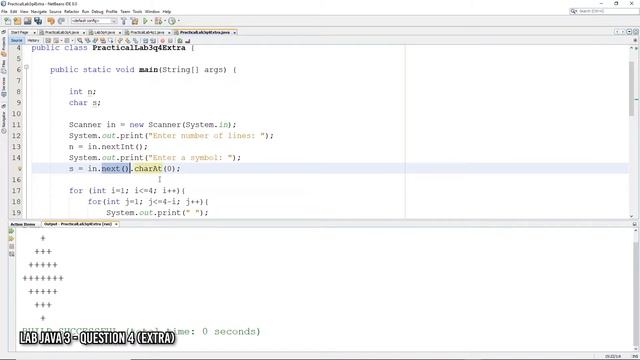Click the Open Project toolbar icon
Image resolution: width=640 pixels, height=360 pixels.
coord(27,21)
